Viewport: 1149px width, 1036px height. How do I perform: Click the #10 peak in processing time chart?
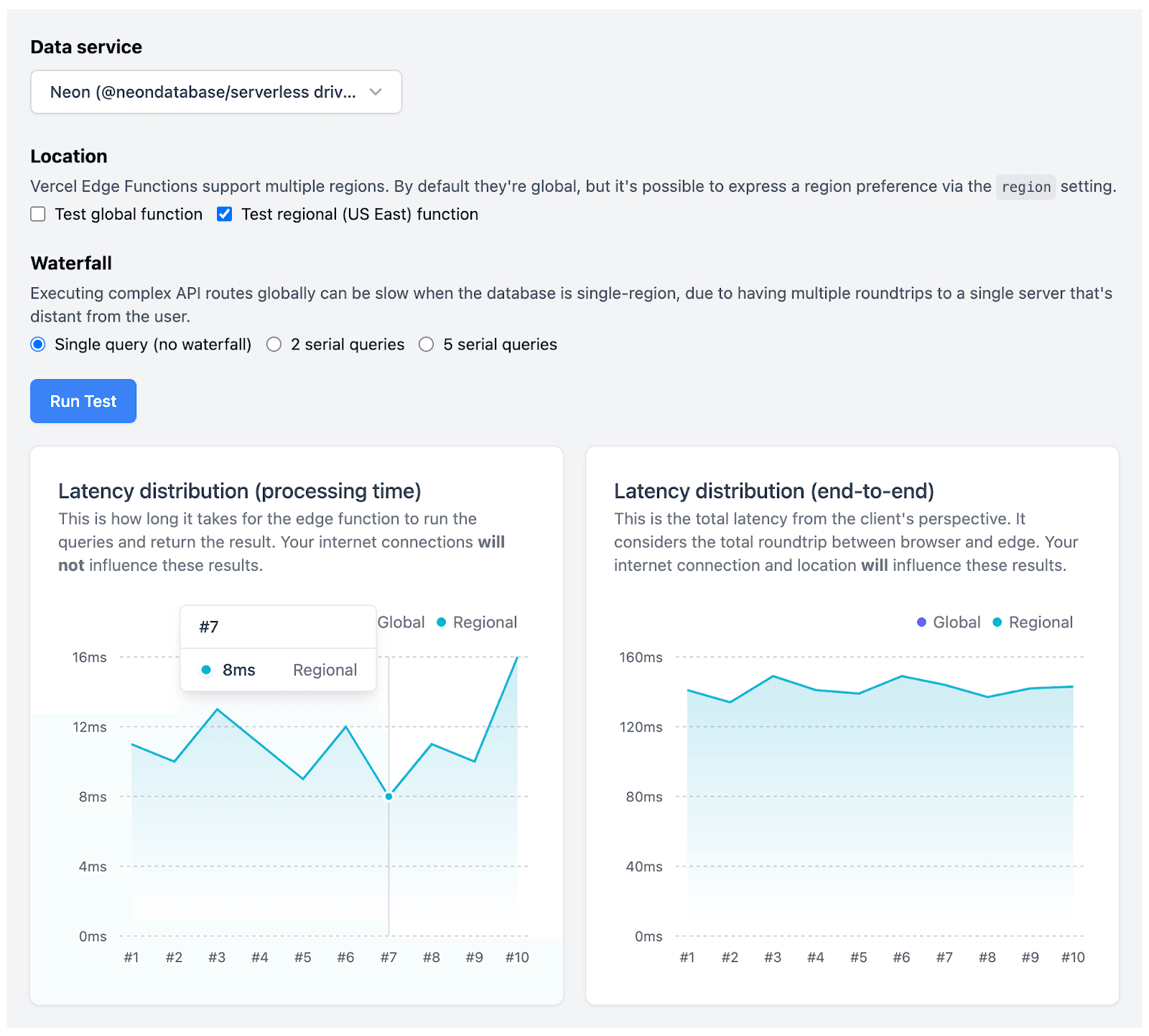click(x=517, y=658)
